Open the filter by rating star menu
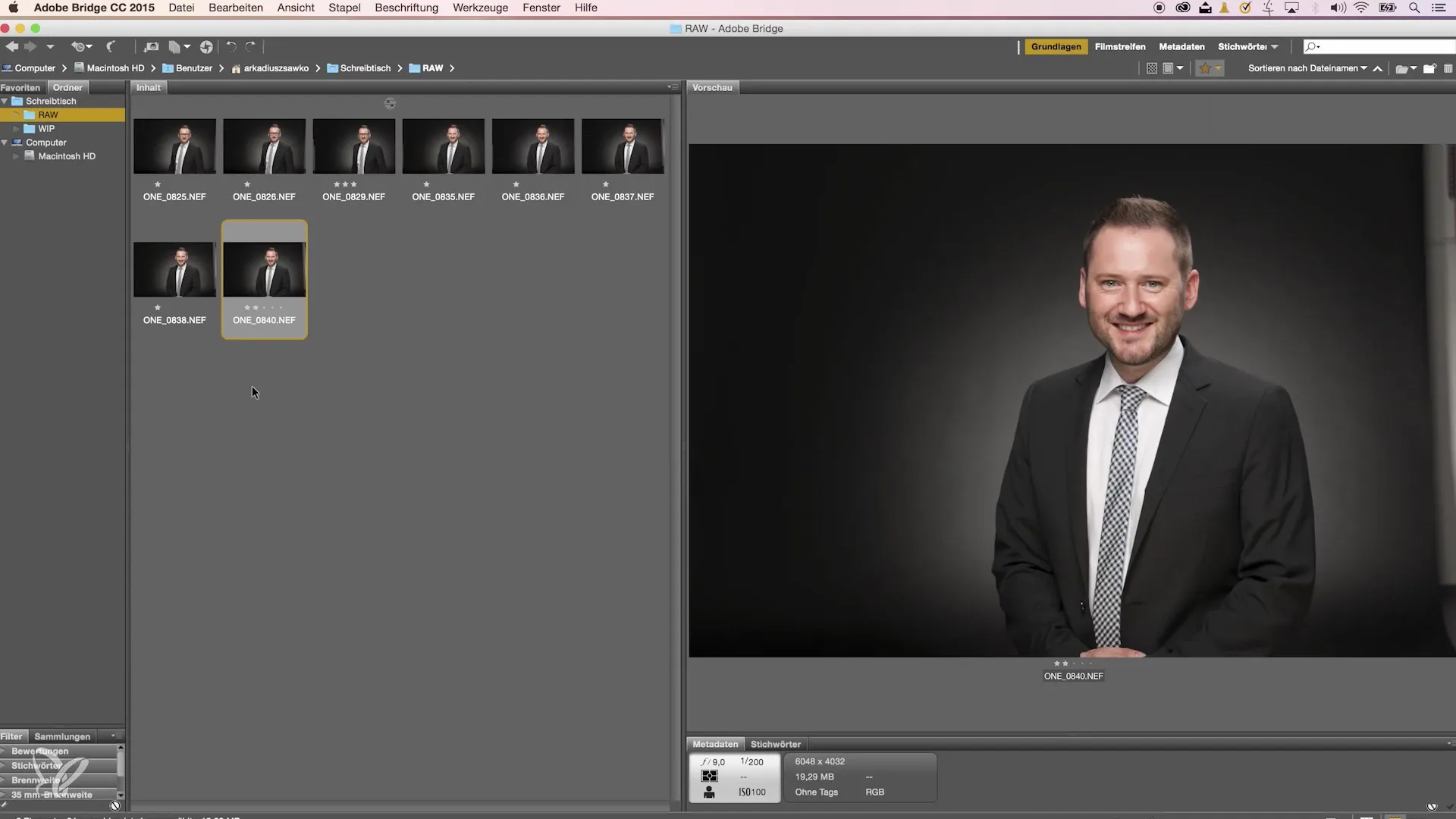The image size is (1456, 819). click(1210, 68)
